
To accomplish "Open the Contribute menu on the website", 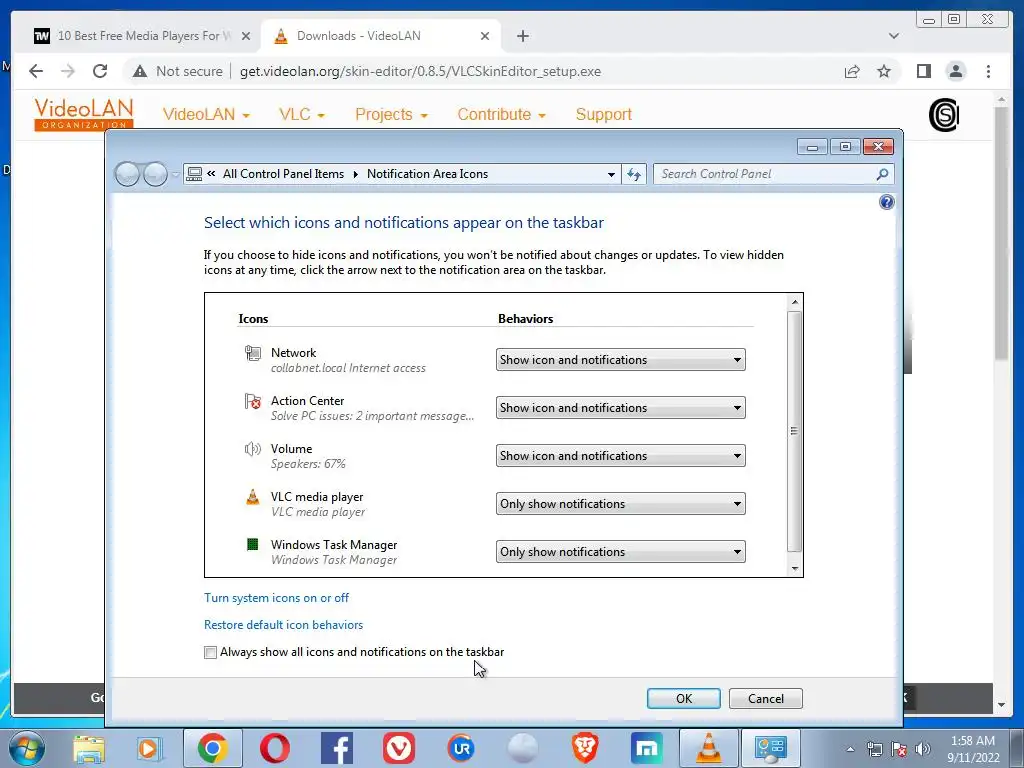I will (x=502, y=114).
